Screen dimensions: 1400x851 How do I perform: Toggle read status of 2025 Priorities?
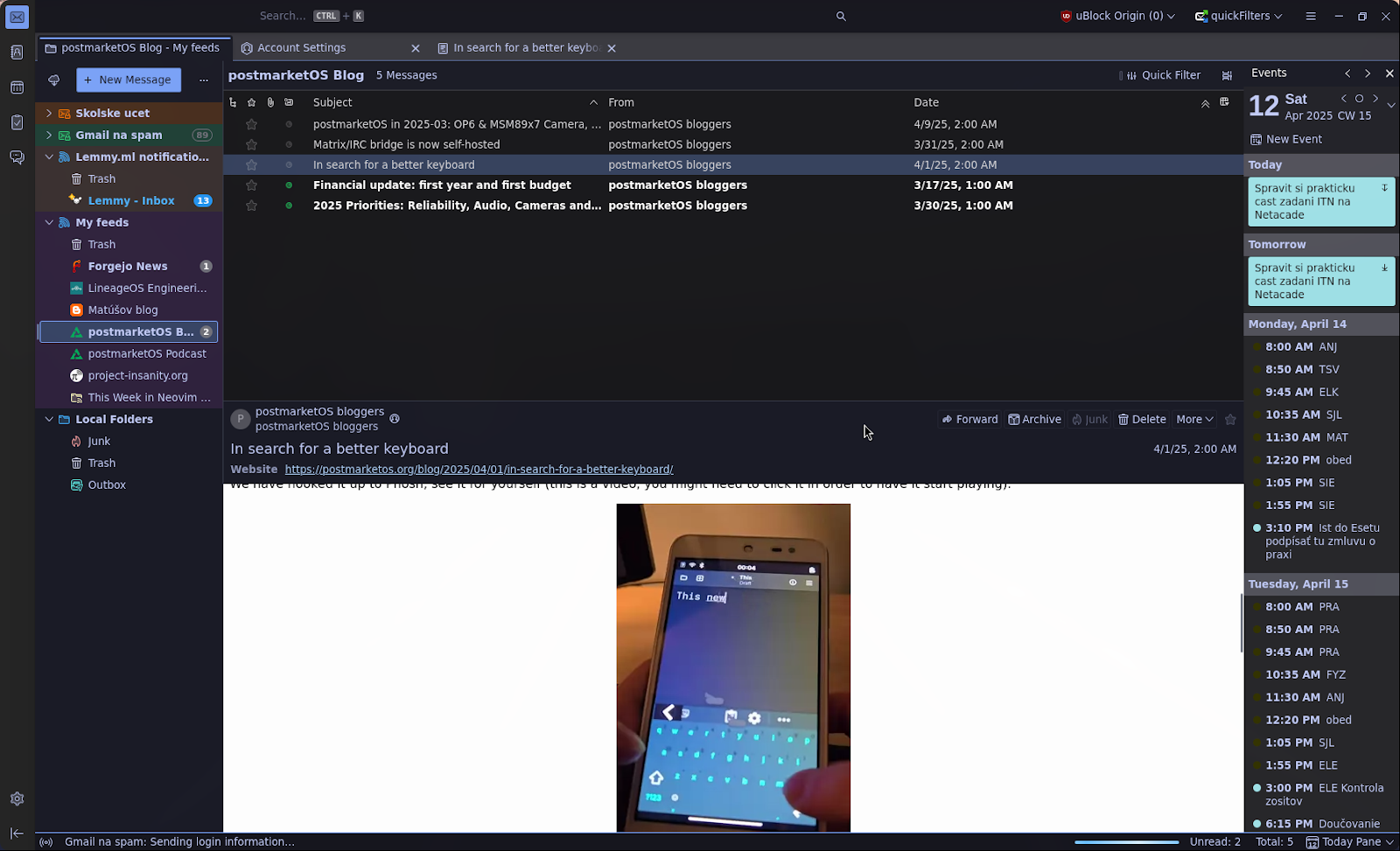pyautogui.click(x=289, y=206)
